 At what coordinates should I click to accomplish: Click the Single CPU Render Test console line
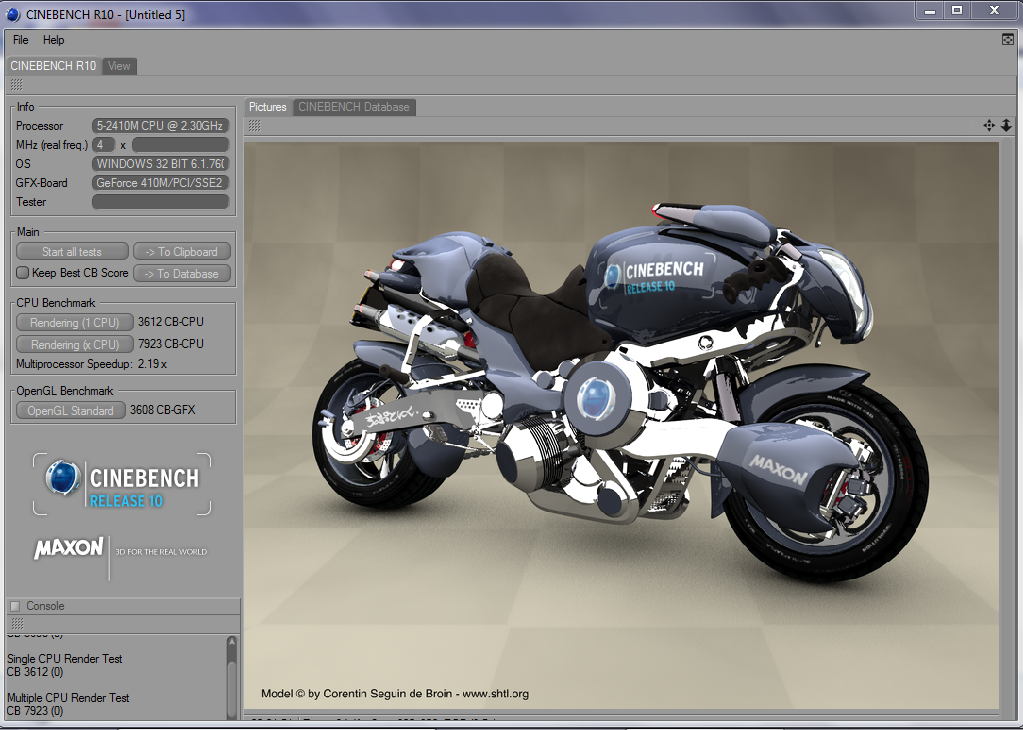pyautogui.click(x=65, y=659)
